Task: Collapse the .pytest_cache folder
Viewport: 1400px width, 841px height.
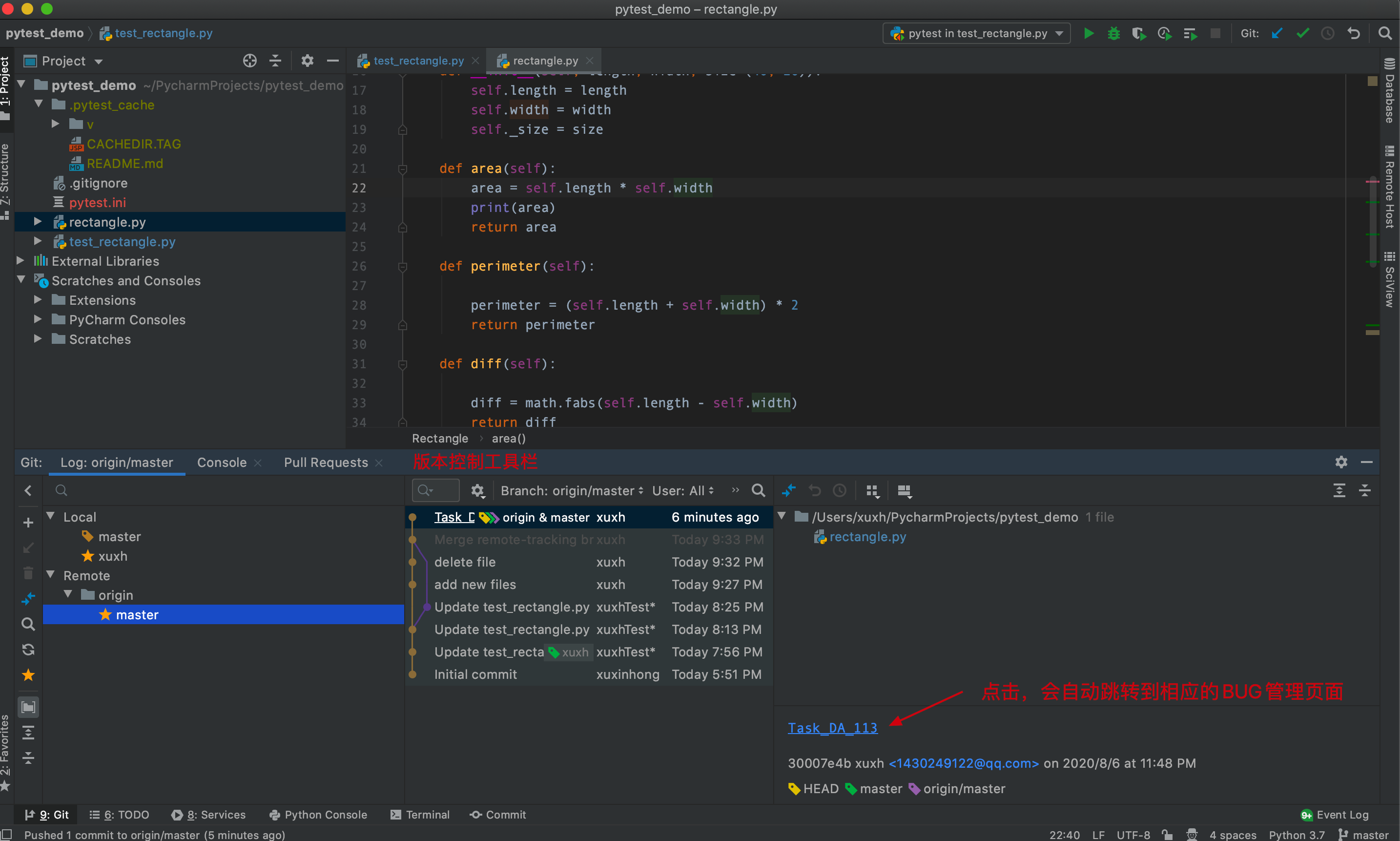Action: point(39,105)
